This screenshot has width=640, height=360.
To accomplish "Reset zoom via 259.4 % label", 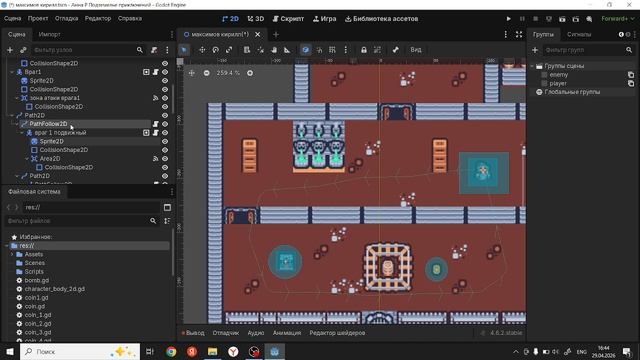I will tap(228, 73).
